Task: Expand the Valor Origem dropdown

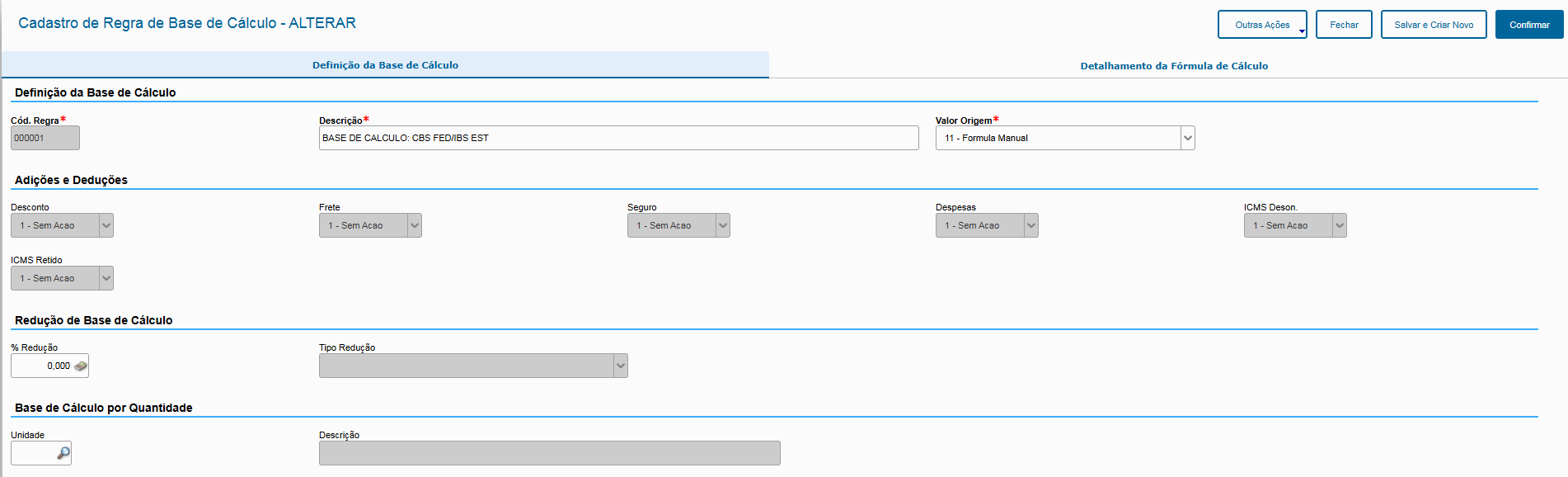Action: [1187, 138]
